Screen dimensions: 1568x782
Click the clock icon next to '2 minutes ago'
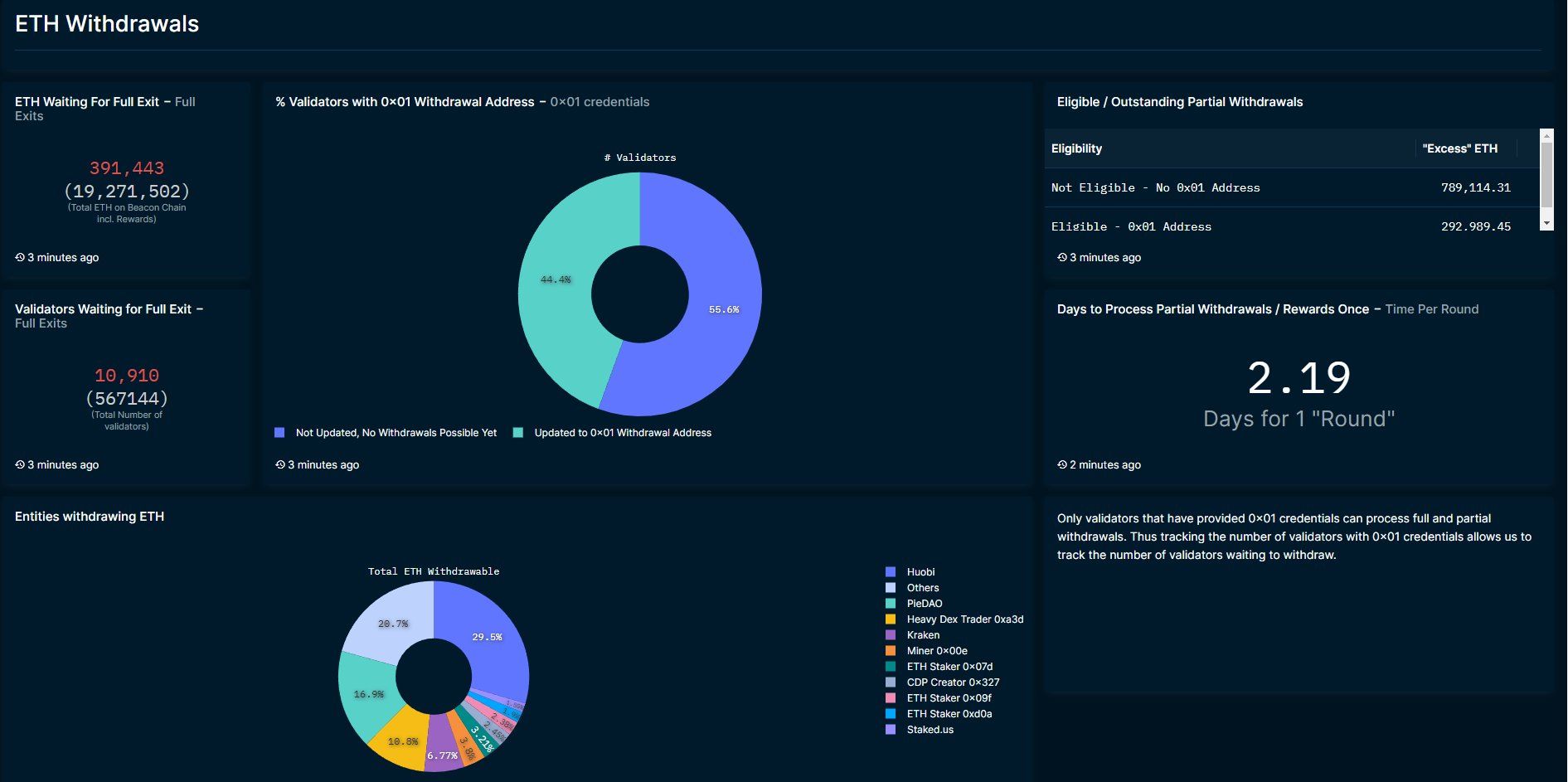[x=1062, y=465]
